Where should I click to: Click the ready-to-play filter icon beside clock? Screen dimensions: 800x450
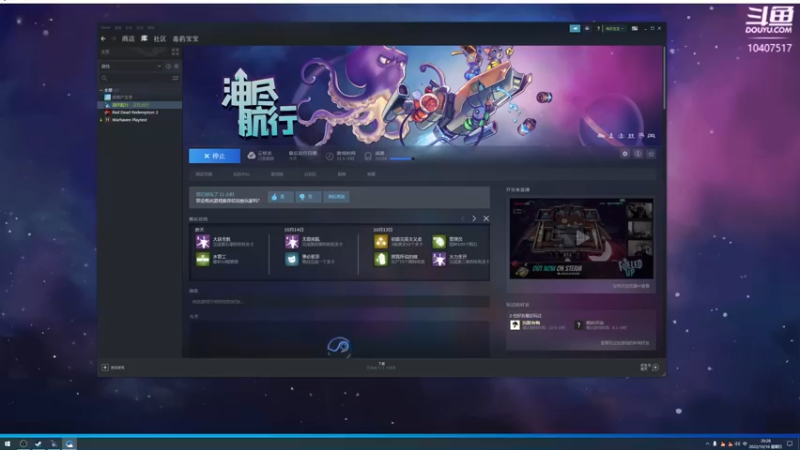point(177,66)
